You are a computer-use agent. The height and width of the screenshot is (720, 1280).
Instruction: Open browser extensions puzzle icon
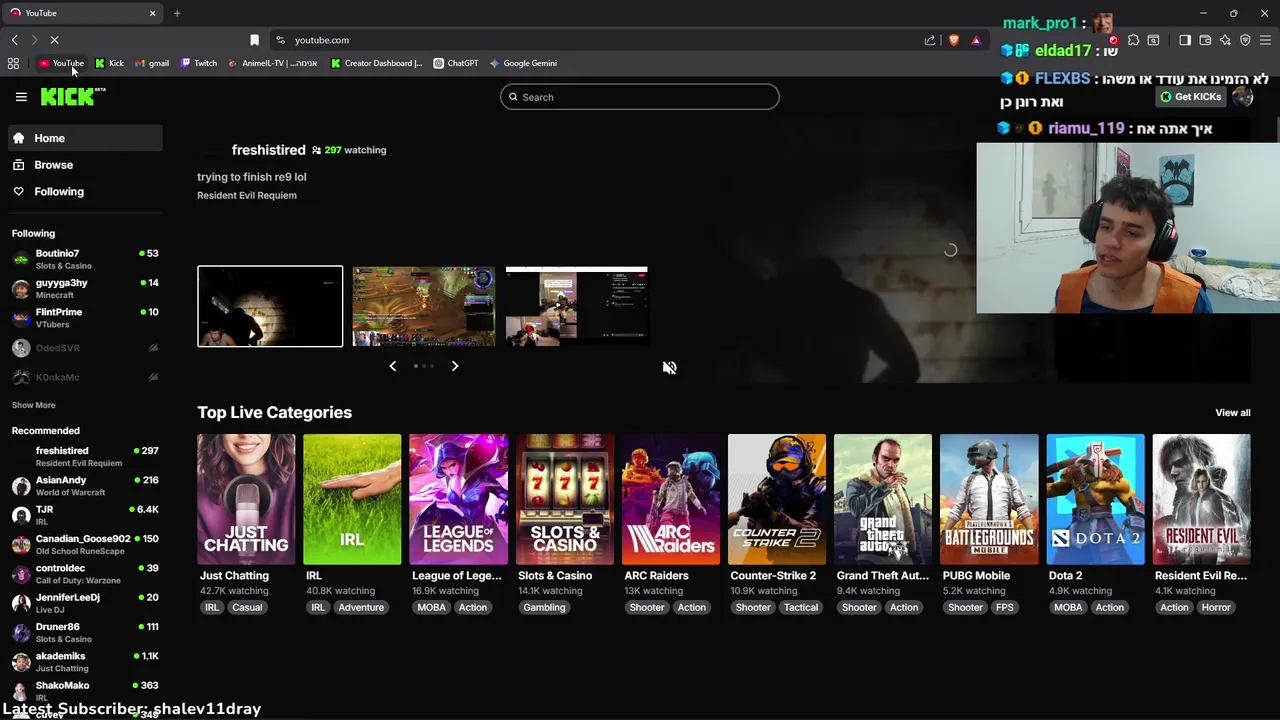tap(1133, 40)
